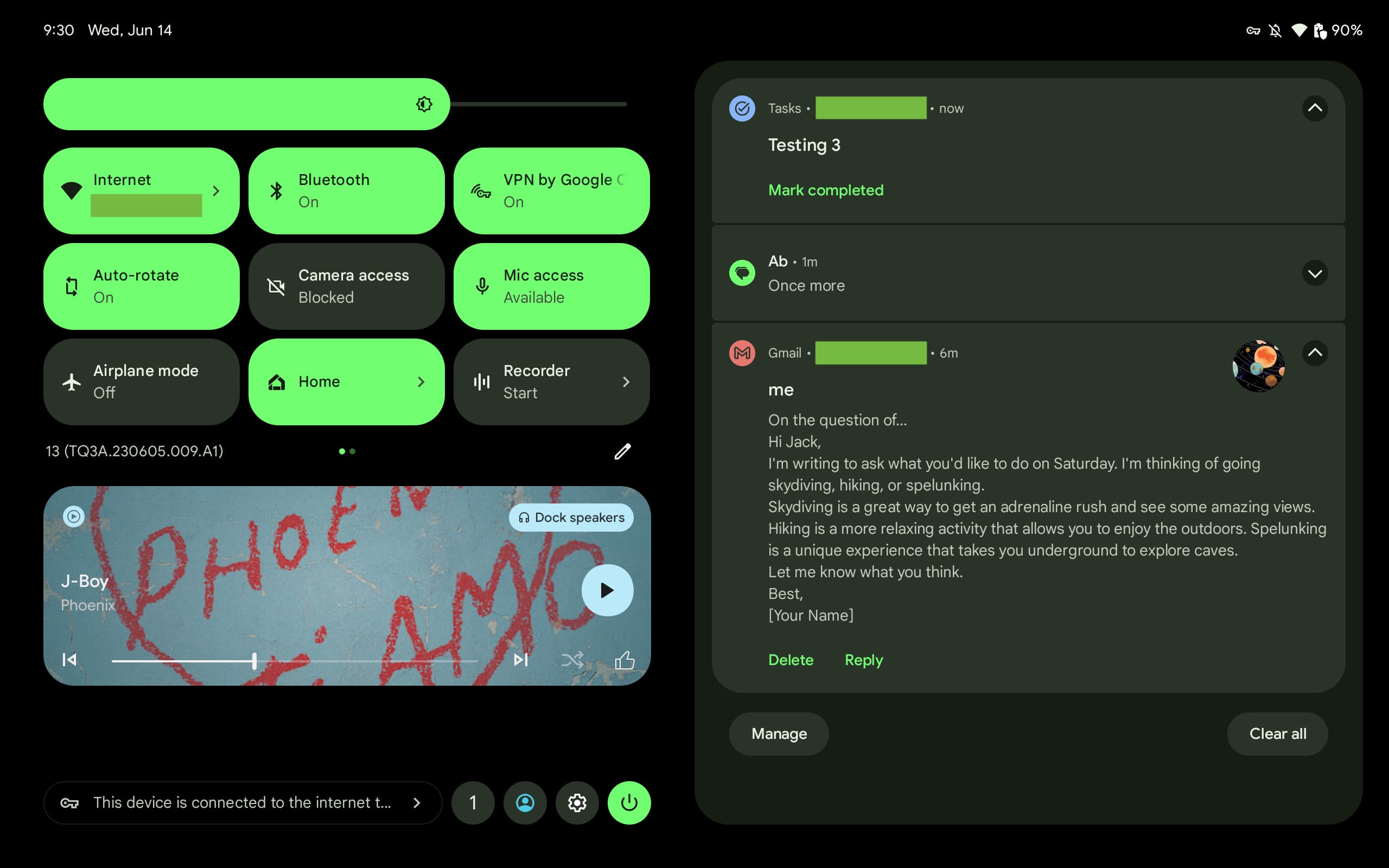Collapse the Tasks notification

click(1313, 108)
